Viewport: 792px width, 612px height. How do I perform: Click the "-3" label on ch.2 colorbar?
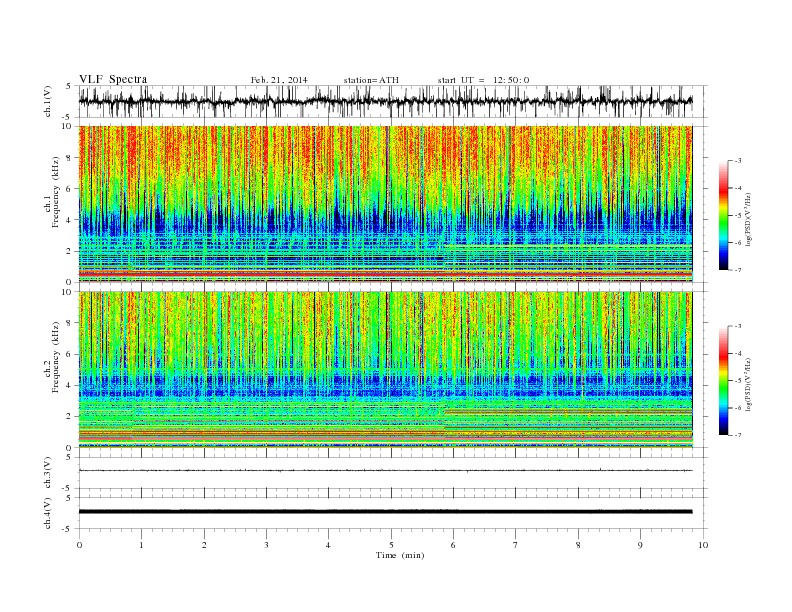[x=737, y=326]
